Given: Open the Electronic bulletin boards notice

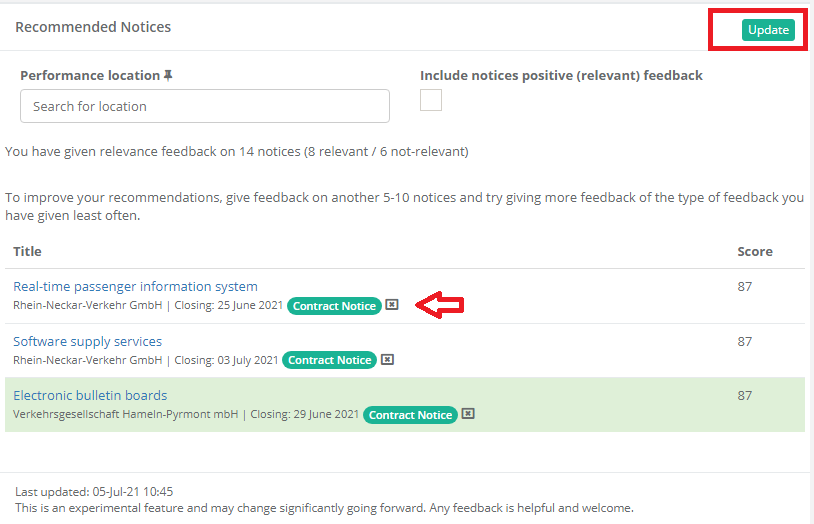Looking at the screenshot, I should (90, 396).
